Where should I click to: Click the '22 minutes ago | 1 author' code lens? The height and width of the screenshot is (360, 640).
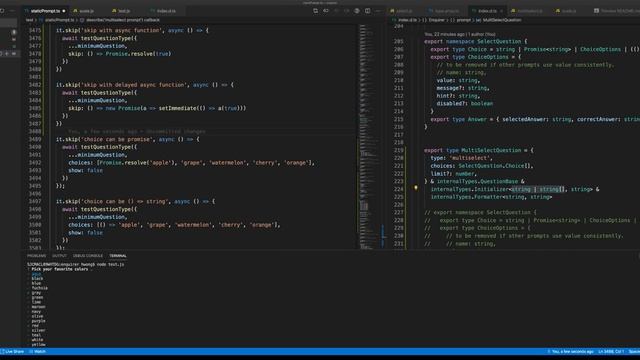coord(460,34)
